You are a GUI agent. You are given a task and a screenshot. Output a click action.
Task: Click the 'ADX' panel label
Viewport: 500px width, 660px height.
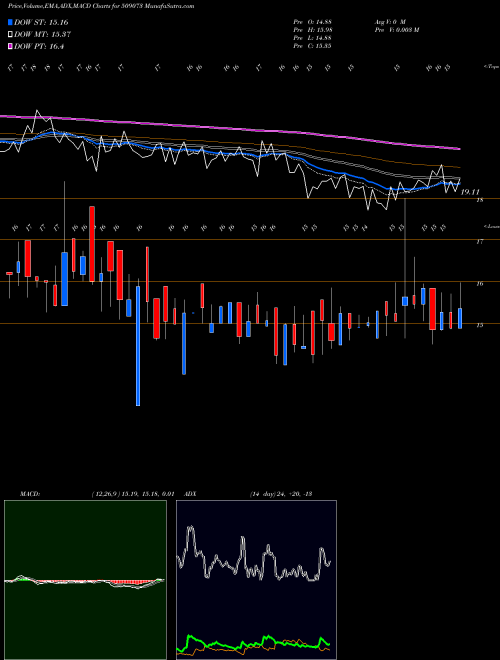coord(190,494)
